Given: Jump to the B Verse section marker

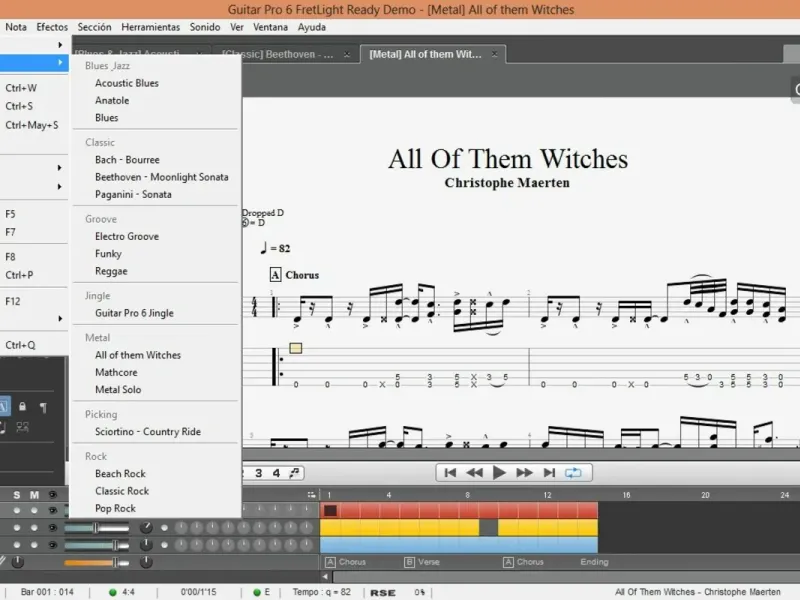Looking at the screenshot, I should pos(423,562).
